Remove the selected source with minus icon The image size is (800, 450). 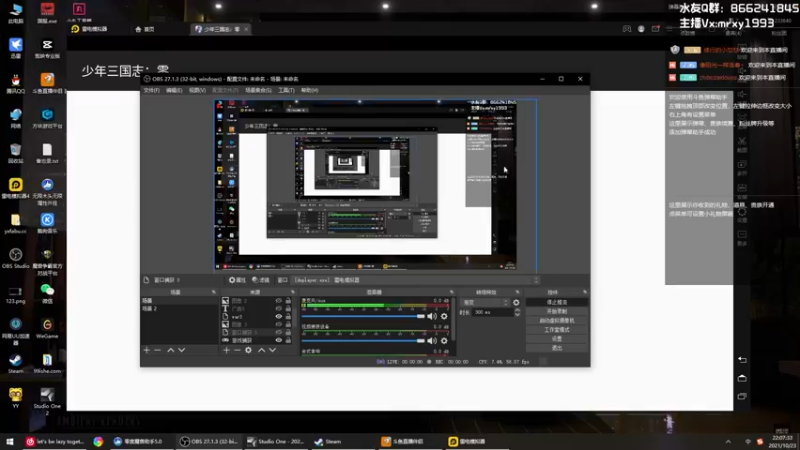237,350
